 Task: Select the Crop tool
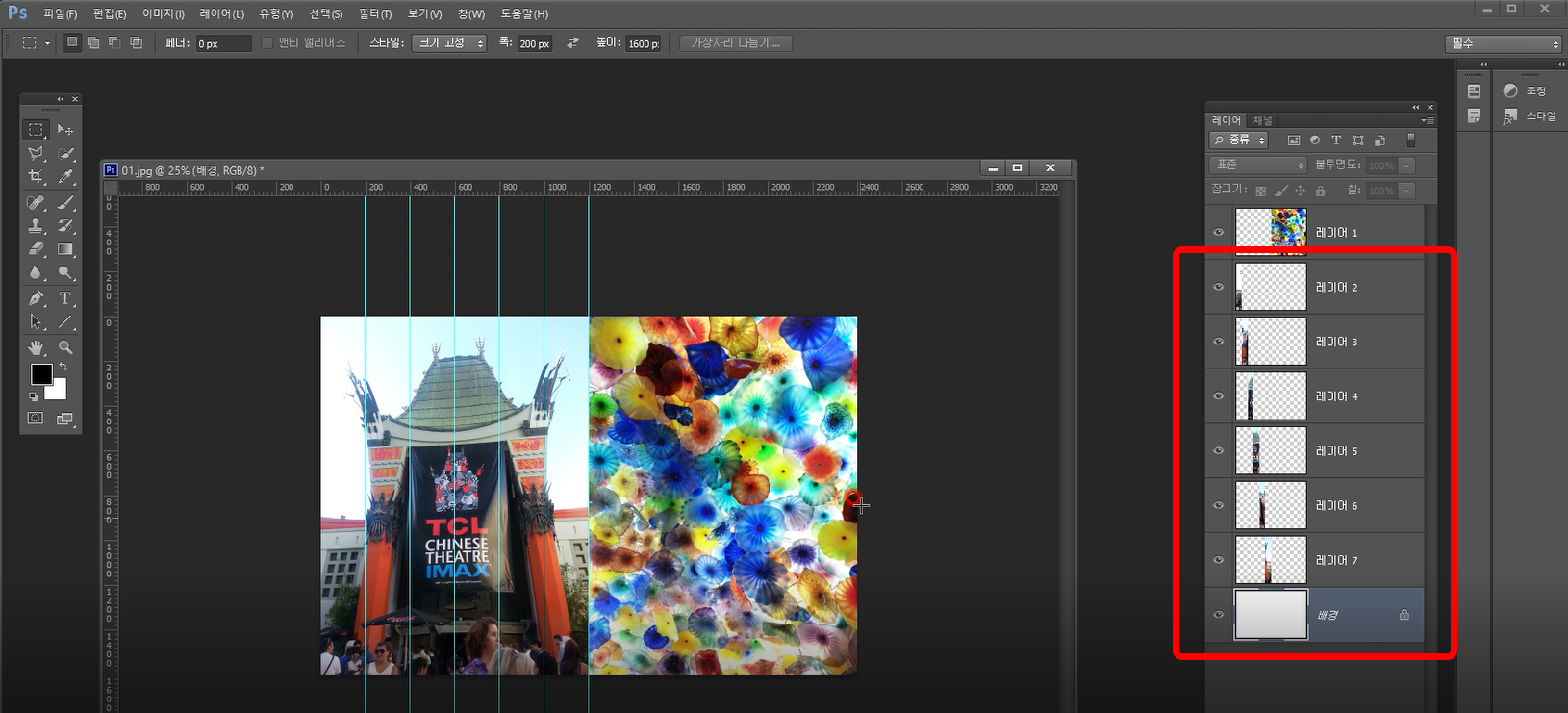coord(36,177)
